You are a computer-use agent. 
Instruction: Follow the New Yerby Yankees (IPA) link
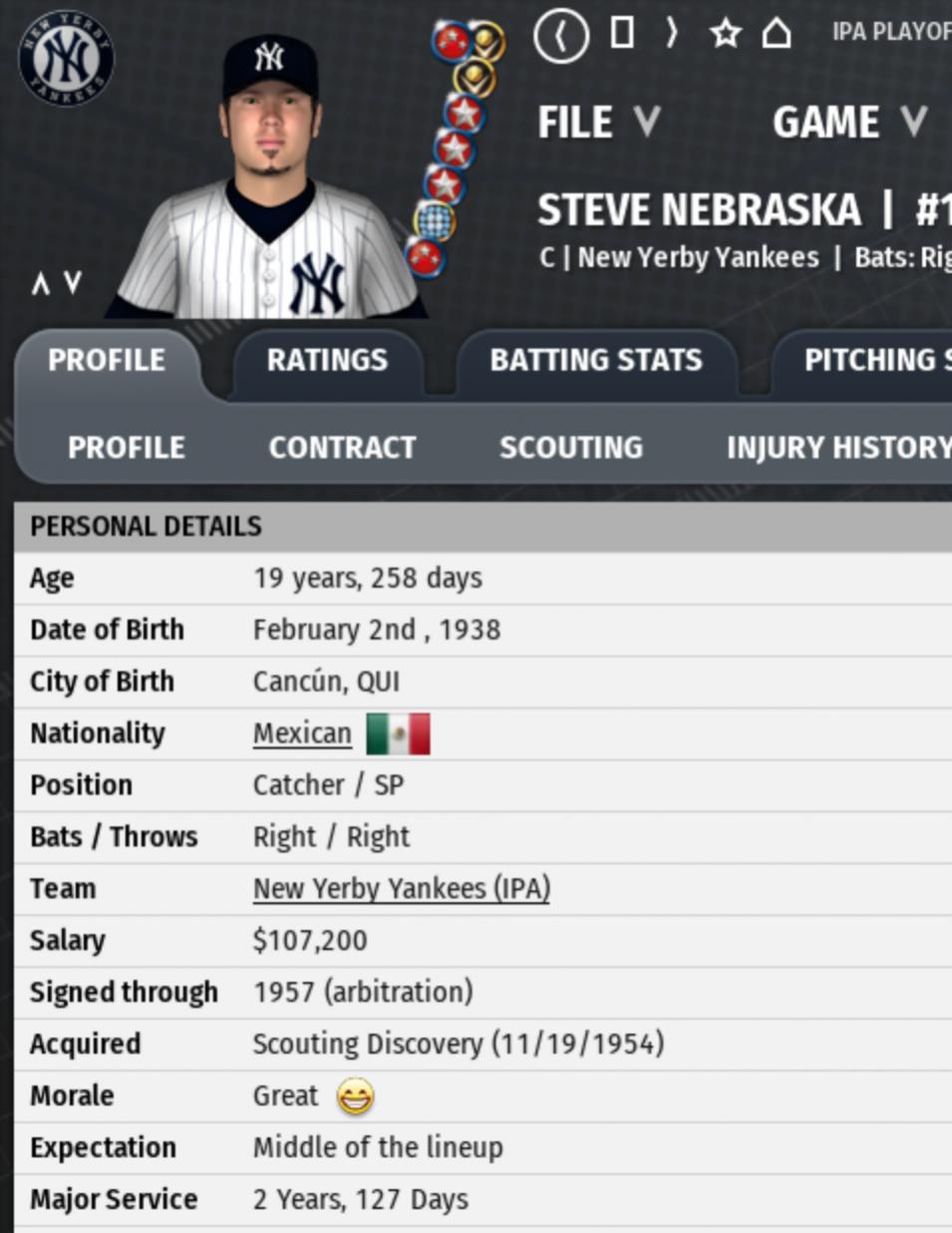pos(401,888)
